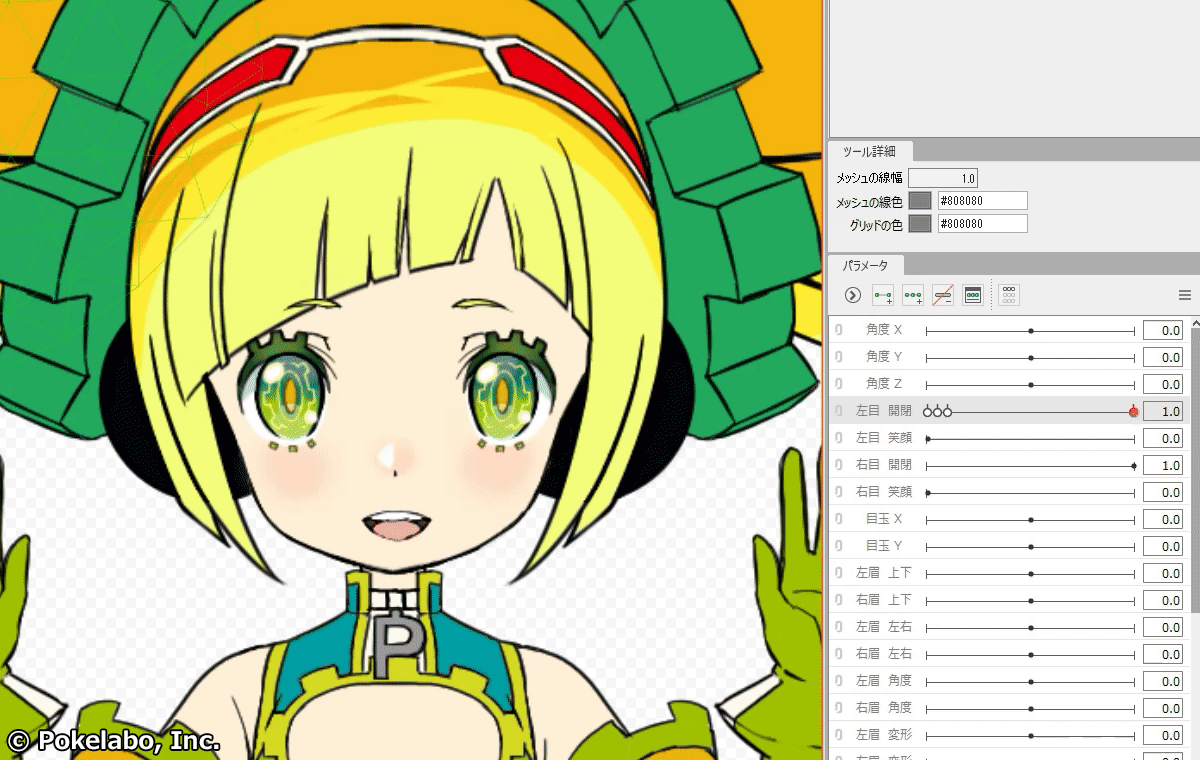Click the メッシュの線色 hex code field
1200x760 pixels.
(x=982, y=201)
